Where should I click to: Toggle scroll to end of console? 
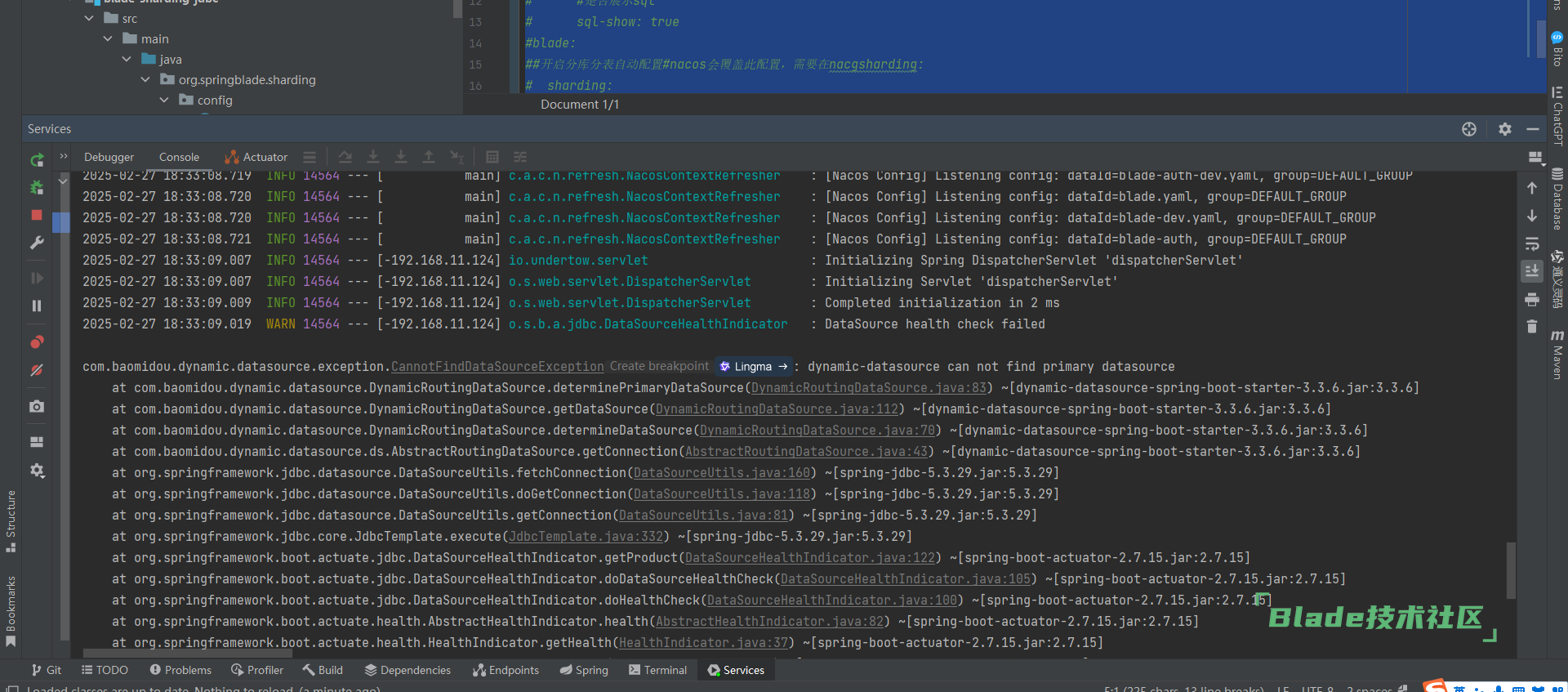tap(1532, 271)
